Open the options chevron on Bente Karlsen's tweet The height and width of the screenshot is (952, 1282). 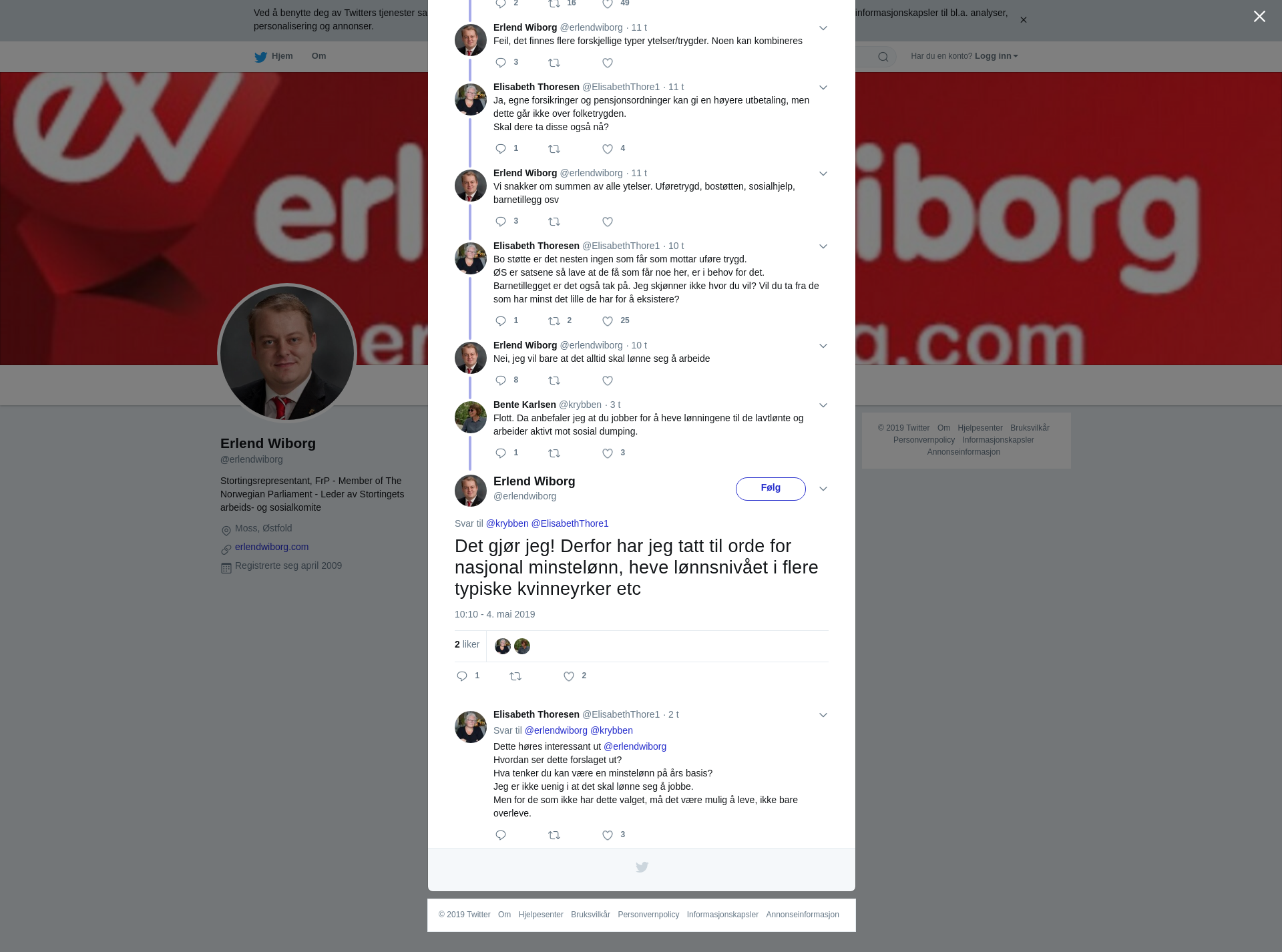pyautogui.click(x=823, y=405)
